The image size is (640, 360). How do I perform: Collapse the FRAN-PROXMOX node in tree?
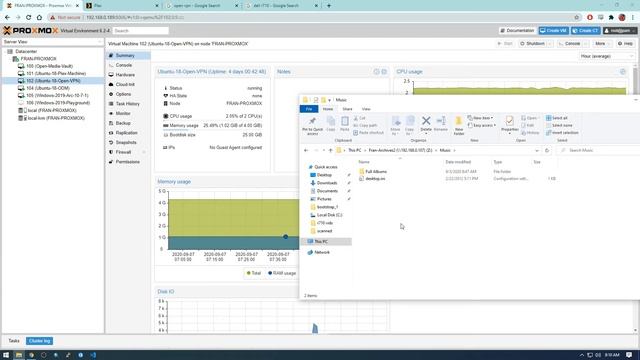click(10, 59)
